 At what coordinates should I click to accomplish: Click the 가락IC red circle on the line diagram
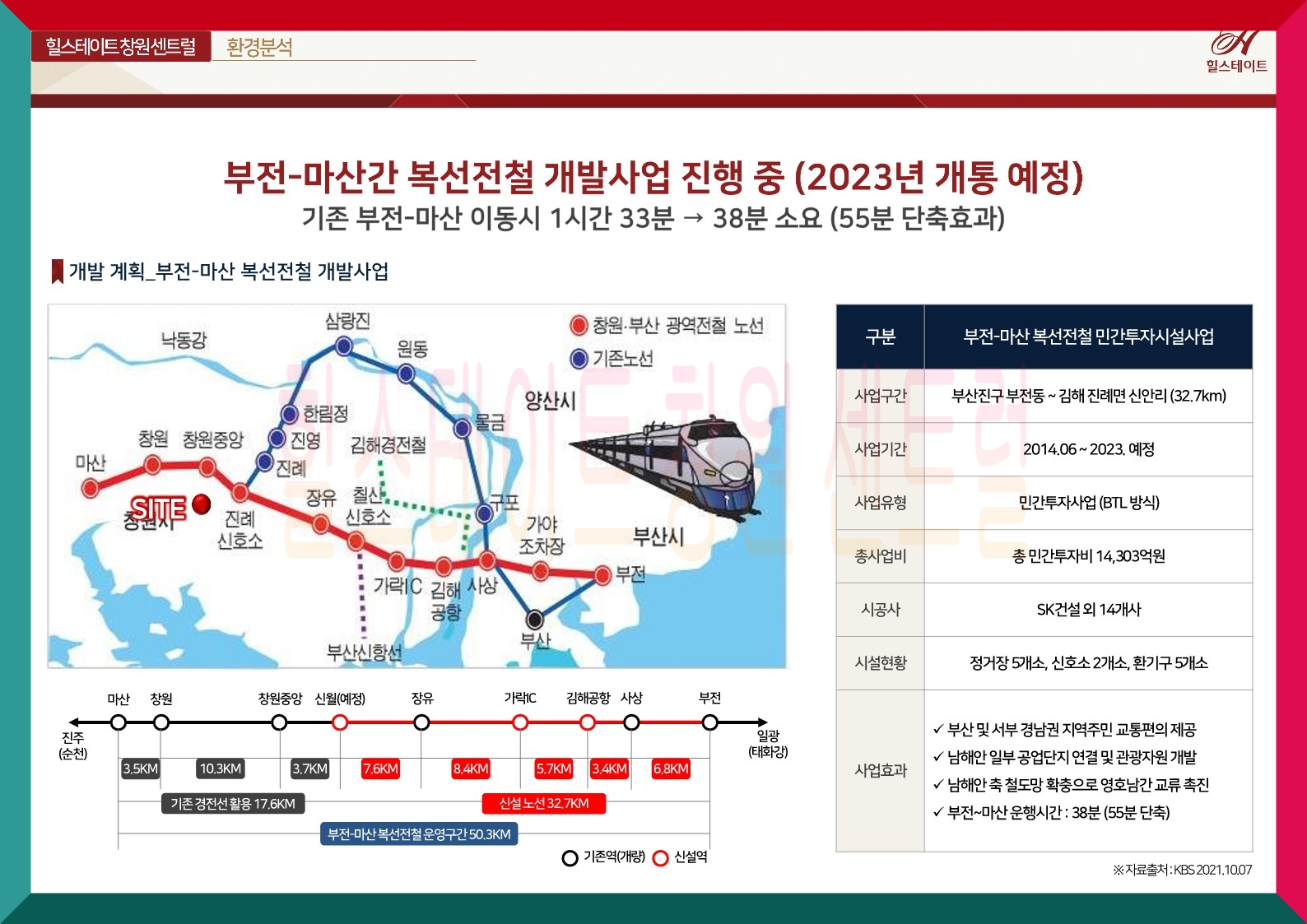[x=520, y=722]
